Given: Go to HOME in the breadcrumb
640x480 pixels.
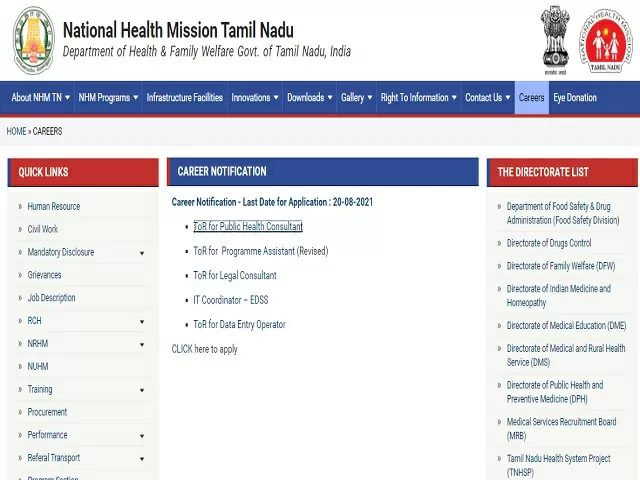Looking at the screenshot, I should (16, 131).
